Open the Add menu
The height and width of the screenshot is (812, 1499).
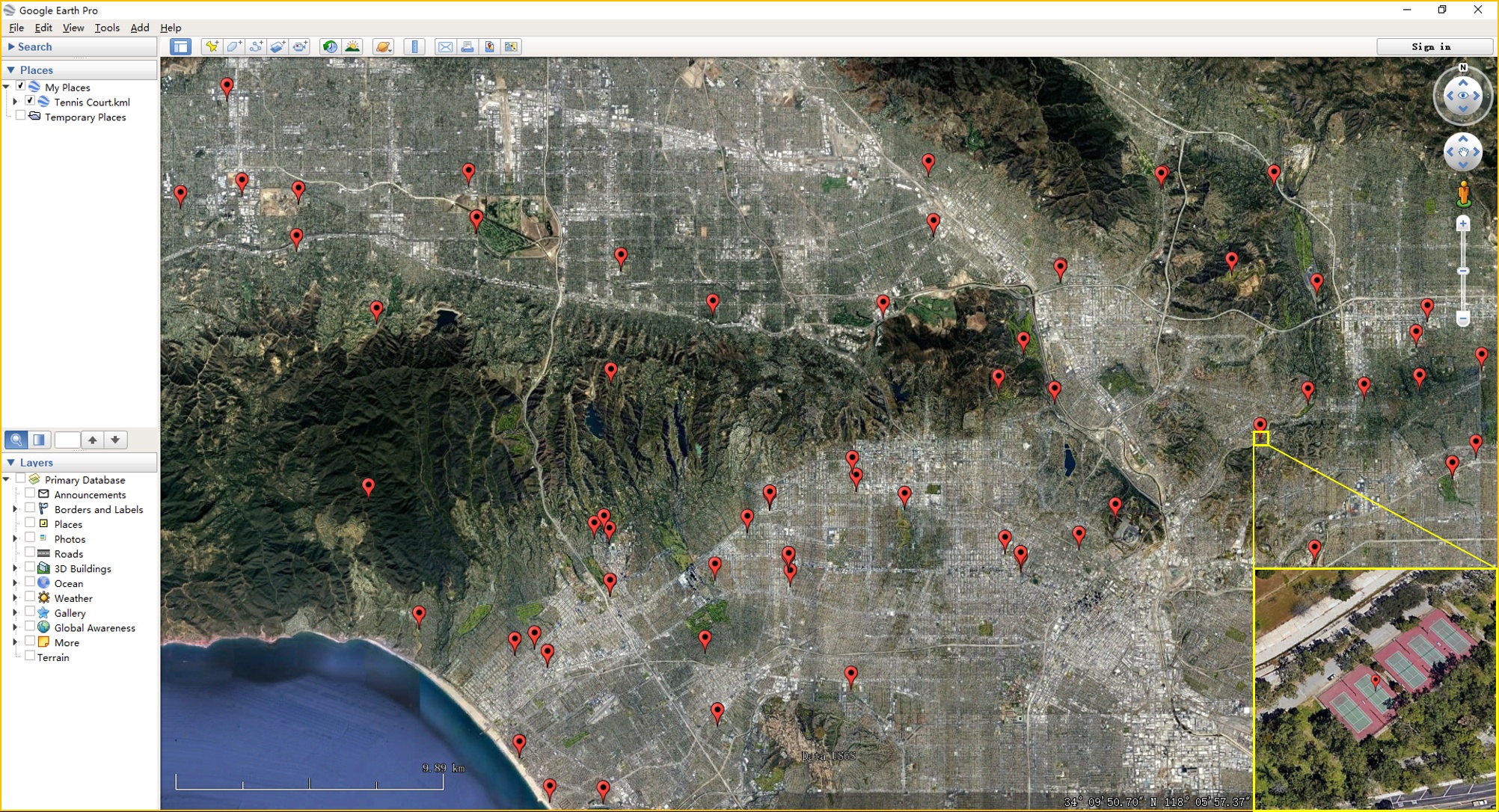point(140,28)
